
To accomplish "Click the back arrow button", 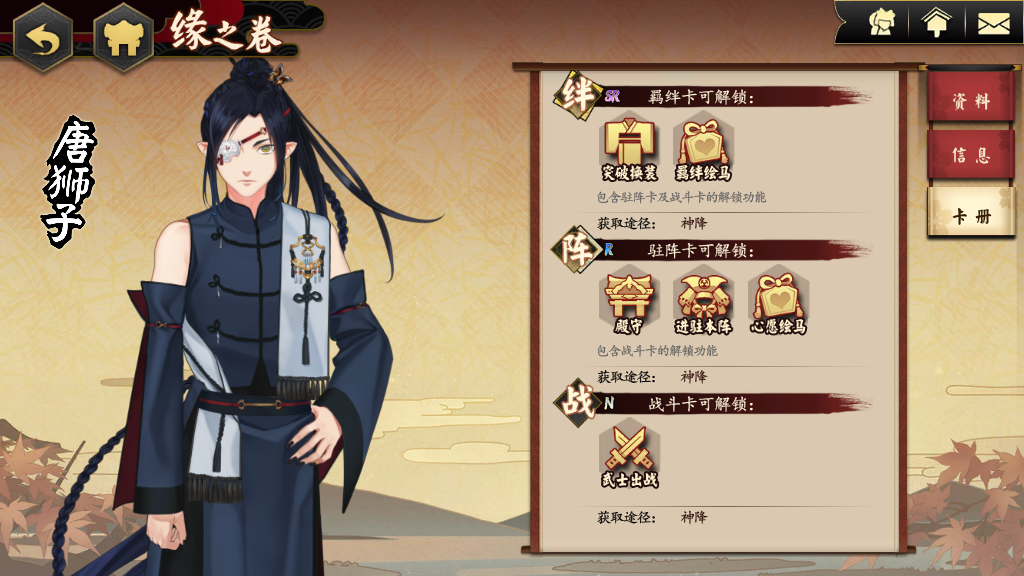I will click(42, 38).
